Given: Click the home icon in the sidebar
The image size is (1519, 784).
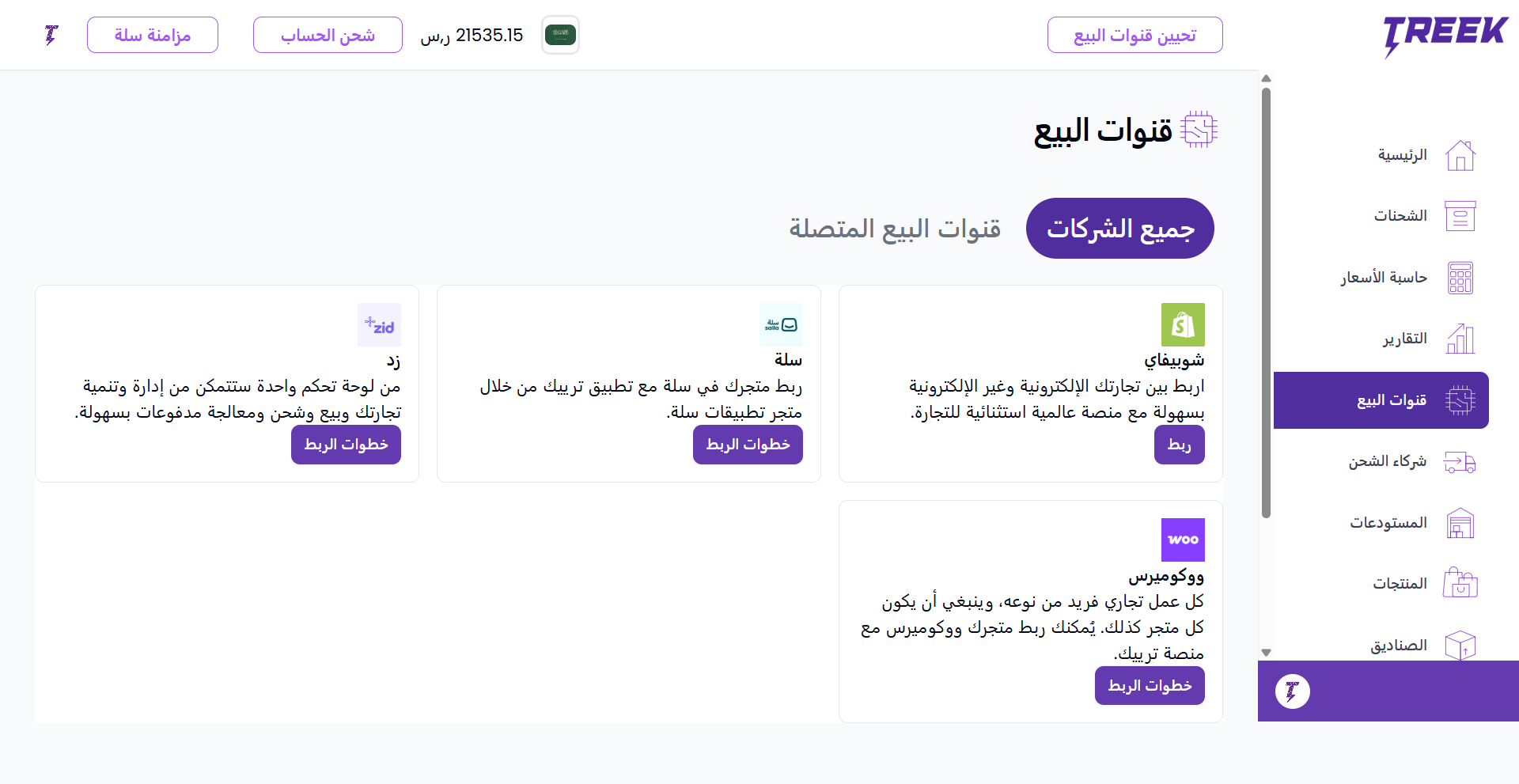Looking at the screenshot, I should (x=1460, y=155).
